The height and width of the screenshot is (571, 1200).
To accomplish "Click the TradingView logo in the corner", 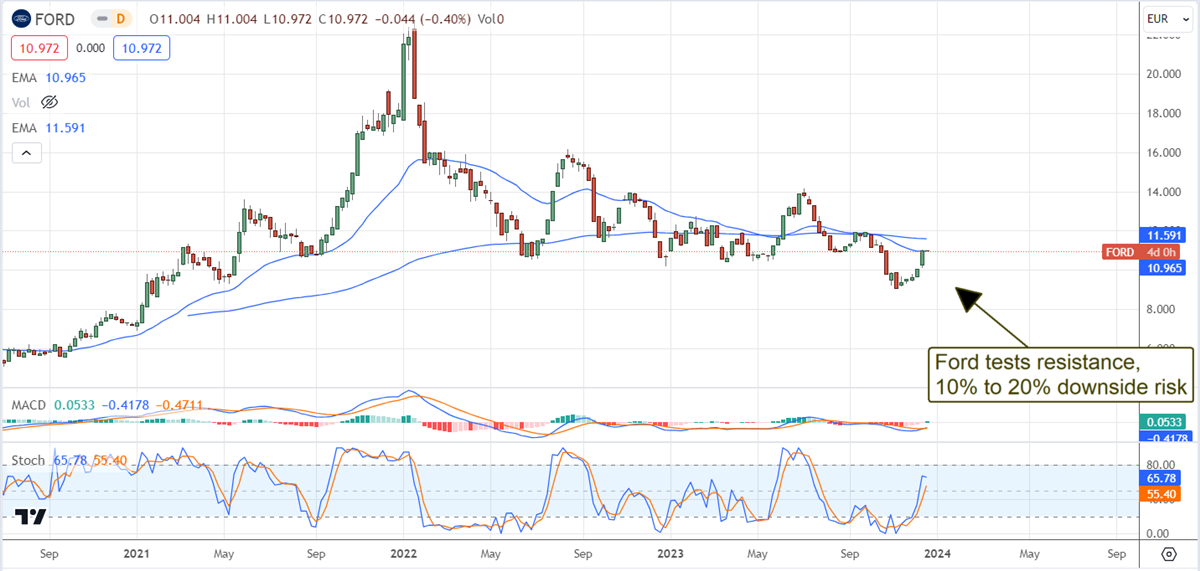I will point(31,517).
